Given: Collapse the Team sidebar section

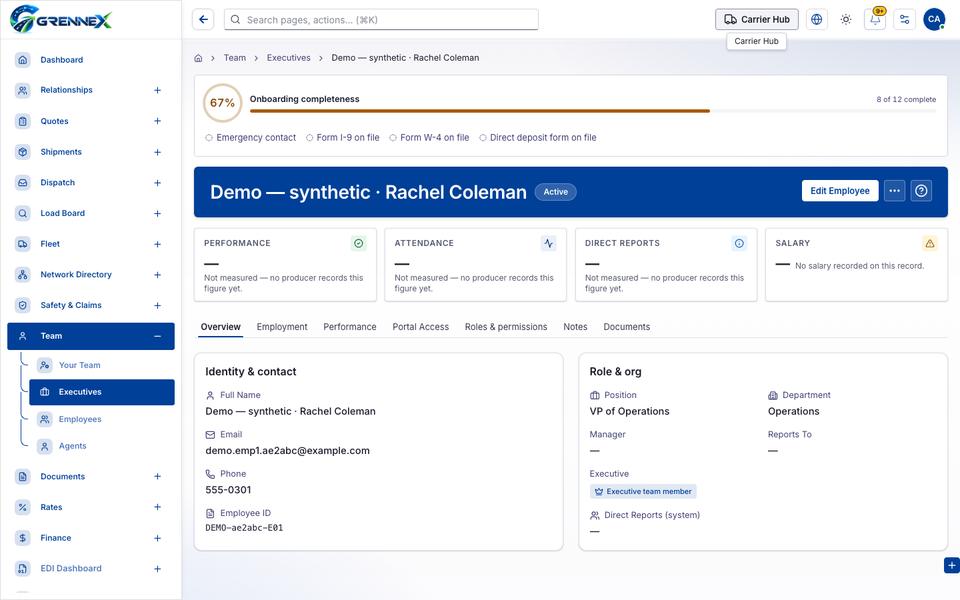Looking at the screenshot, I should pyautogui.click(x=157, y=336).
